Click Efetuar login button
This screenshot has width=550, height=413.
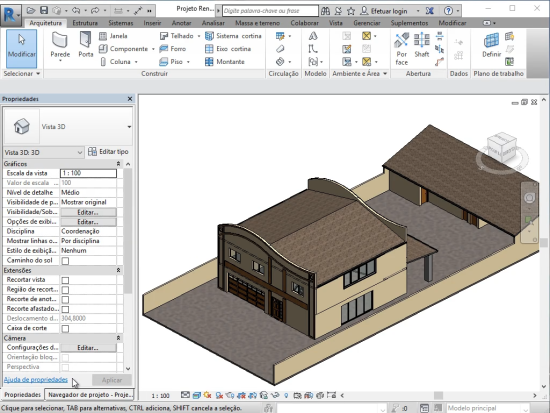pos(384,11)
